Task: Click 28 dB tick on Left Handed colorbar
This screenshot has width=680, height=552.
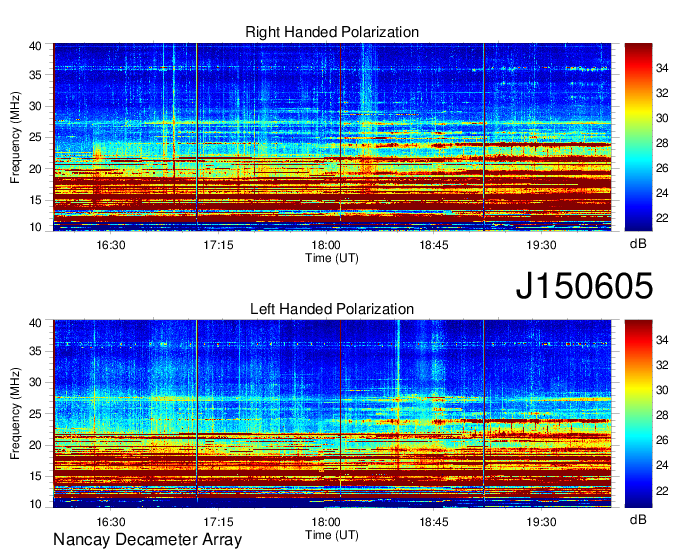Action: point(662,415)
